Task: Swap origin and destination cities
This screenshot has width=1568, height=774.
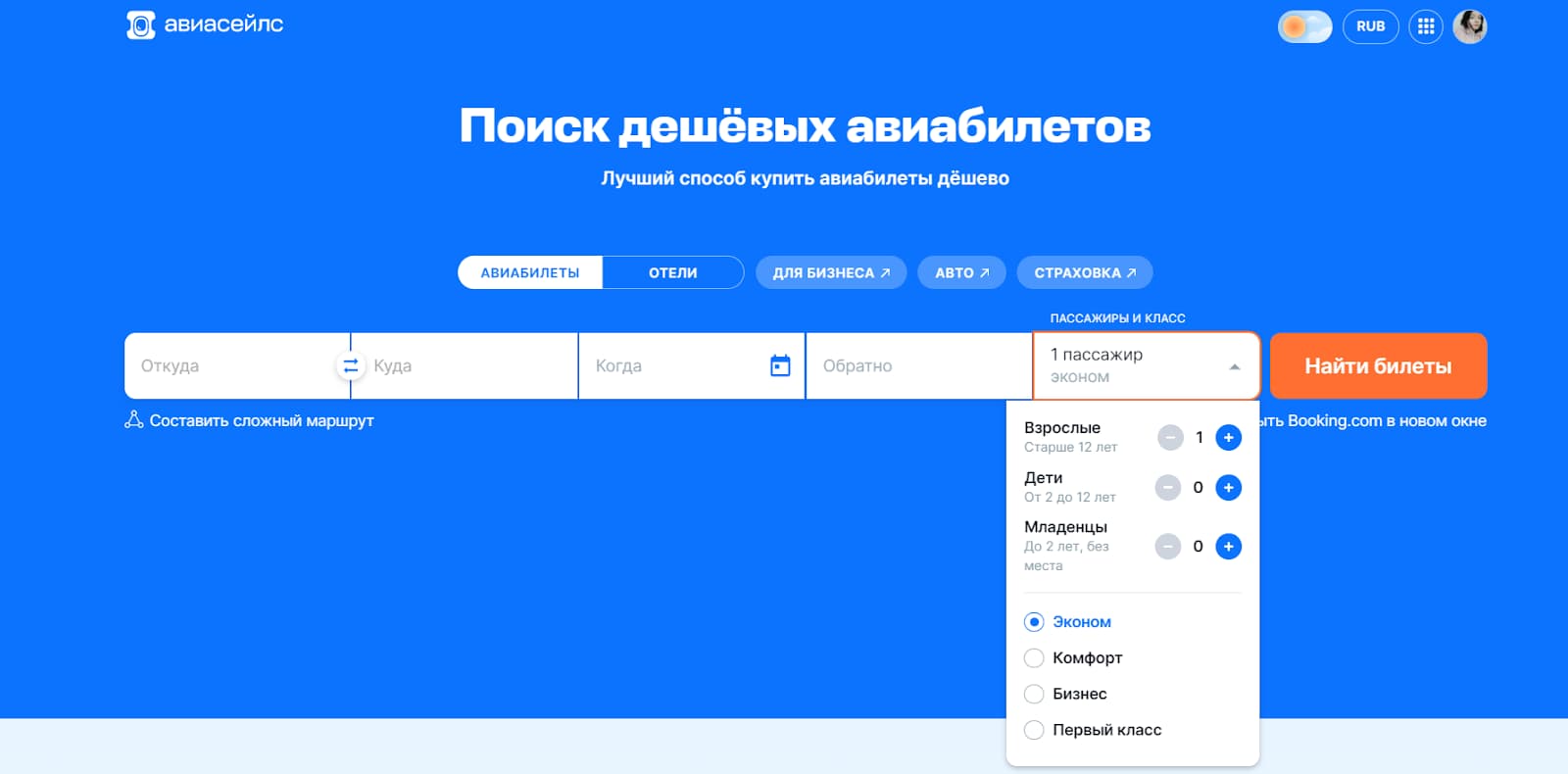Action: (350, 365)
